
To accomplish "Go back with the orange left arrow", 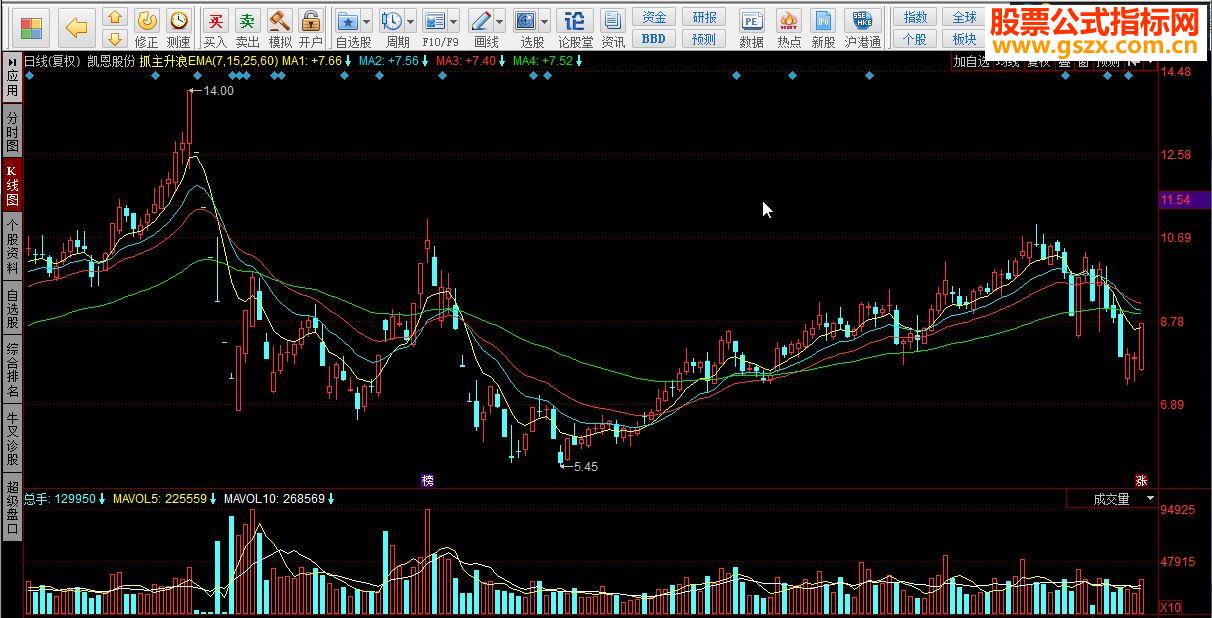I will pos(77,27).
